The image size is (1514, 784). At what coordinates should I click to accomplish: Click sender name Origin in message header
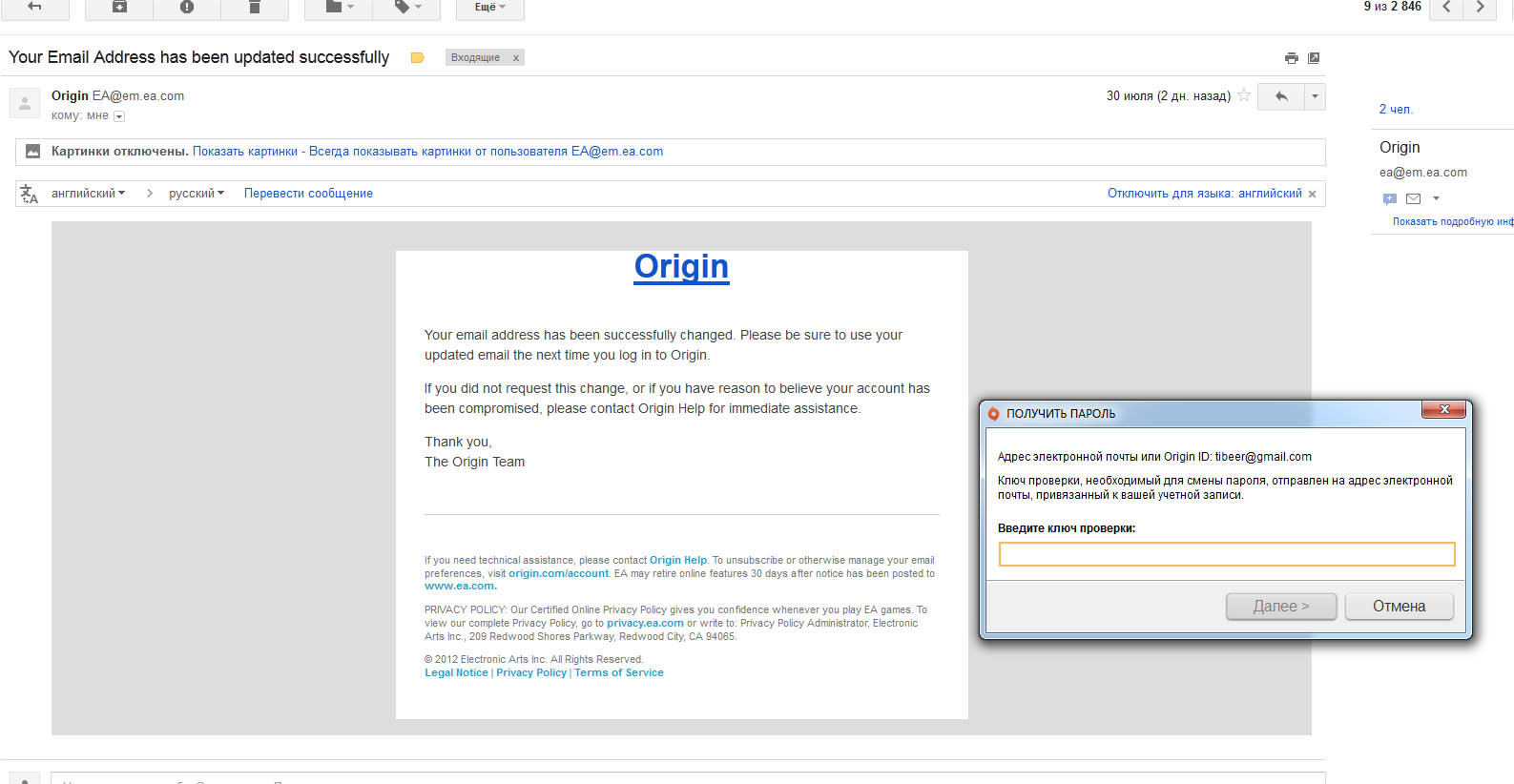70,95
